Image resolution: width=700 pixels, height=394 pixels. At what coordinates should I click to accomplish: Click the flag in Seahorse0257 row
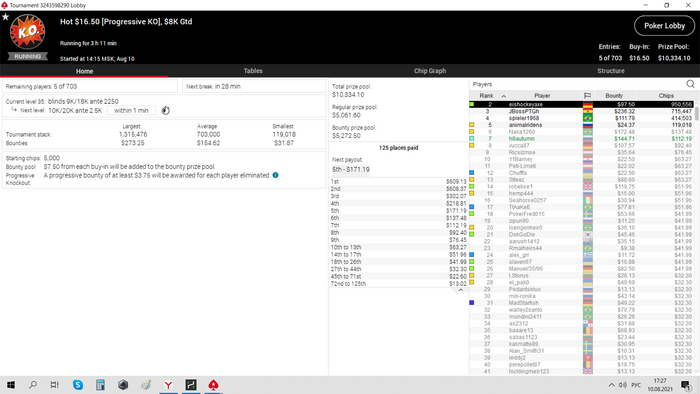tap(588, 200)
